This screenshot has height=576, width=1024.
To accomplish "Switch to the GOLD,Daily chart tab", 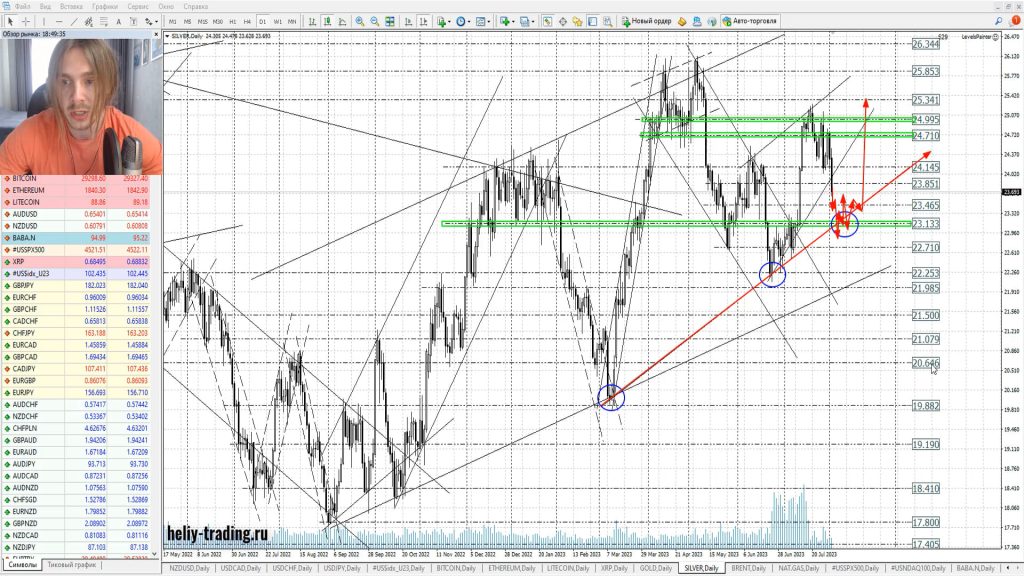I will coord(656,568).
